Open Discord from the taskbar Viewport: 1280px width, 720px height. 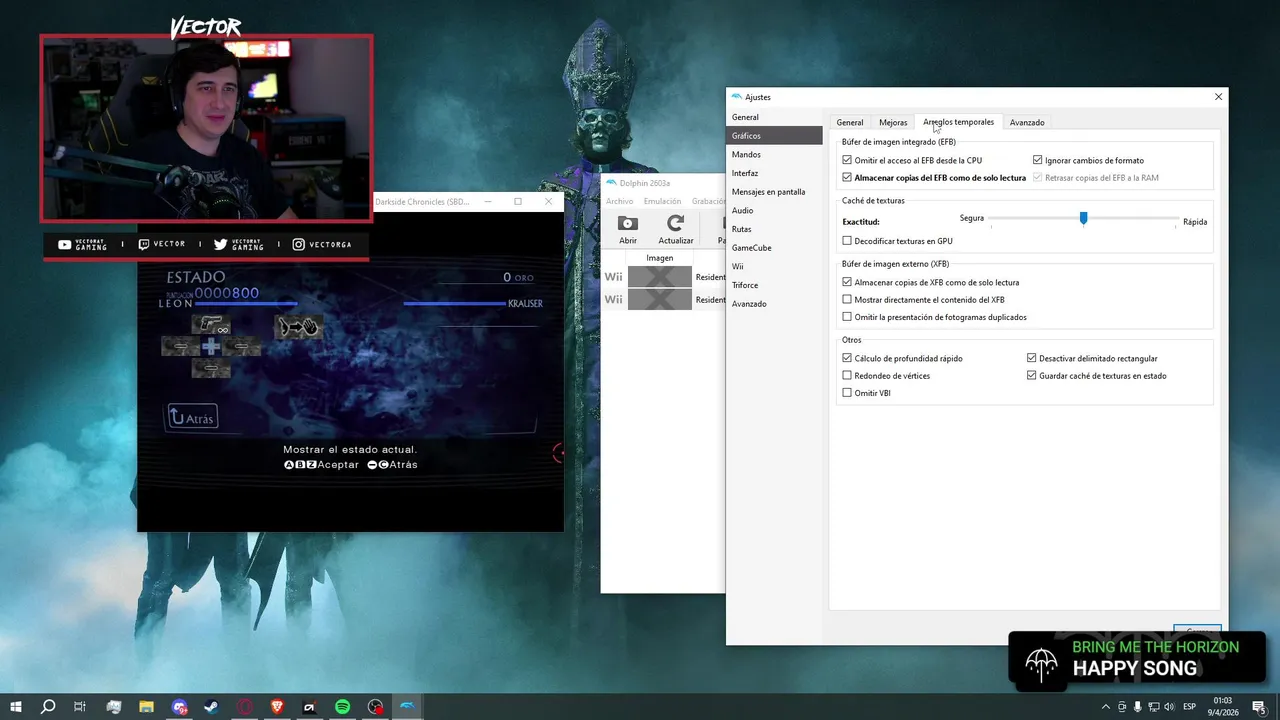click(x=180, y=707)
